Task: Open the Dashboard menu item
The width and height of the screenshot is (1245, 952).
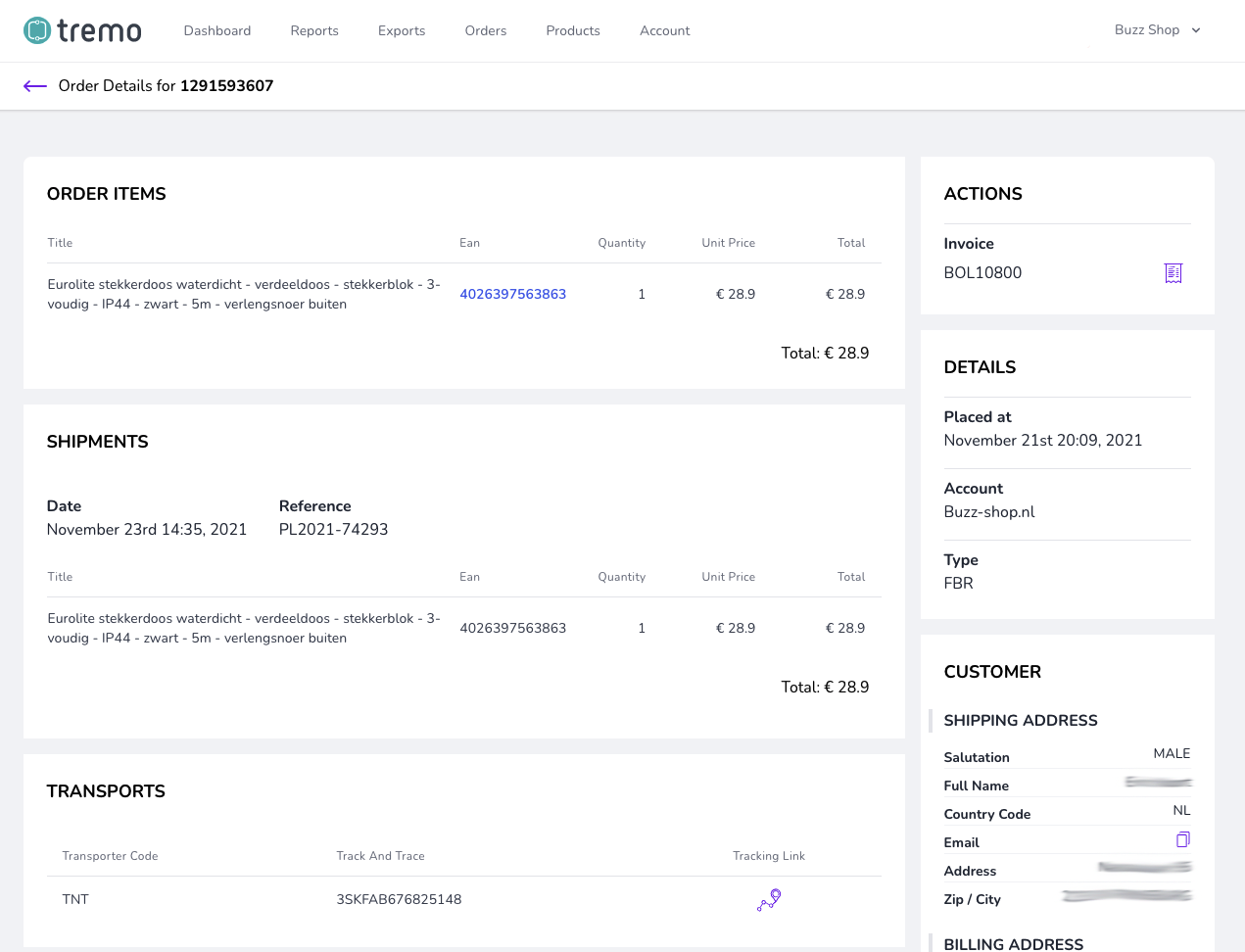Action: pos(217,30)
